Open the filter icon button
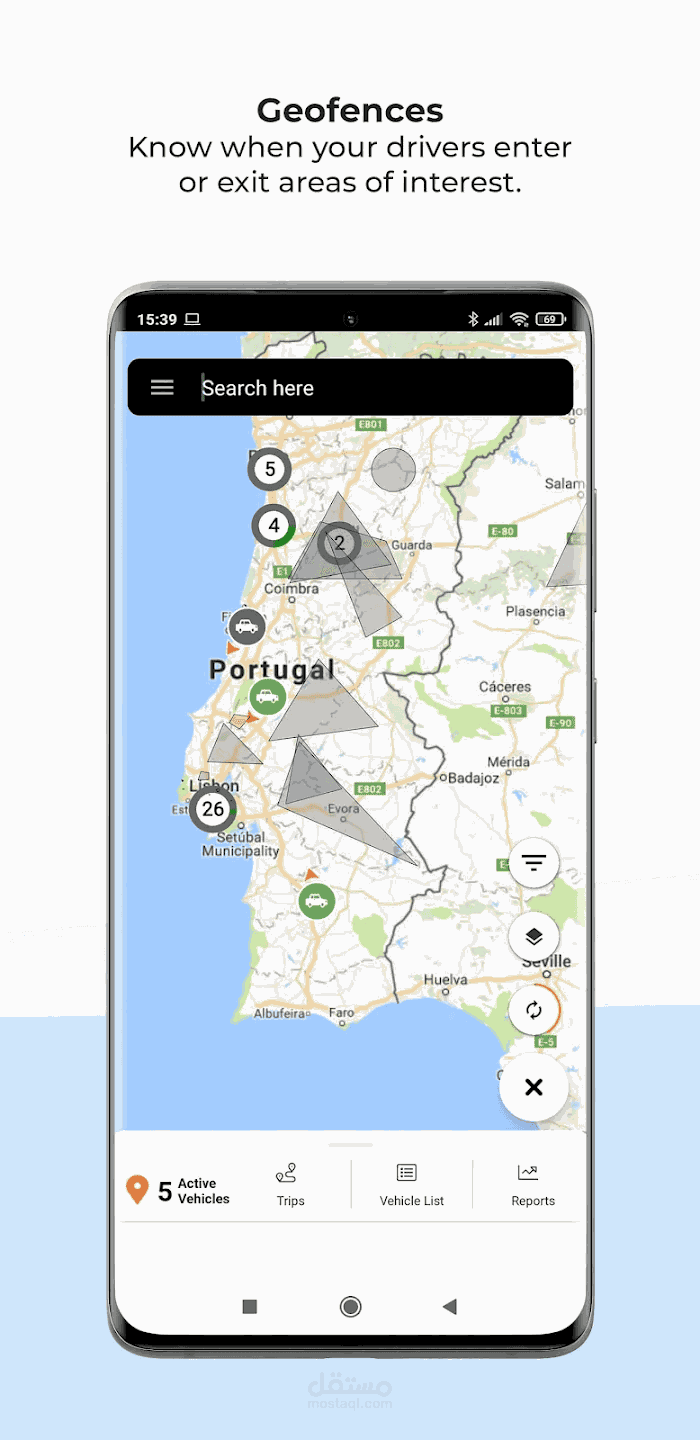The height and width of the screenshot is (1440, 700). coord(534,863)
